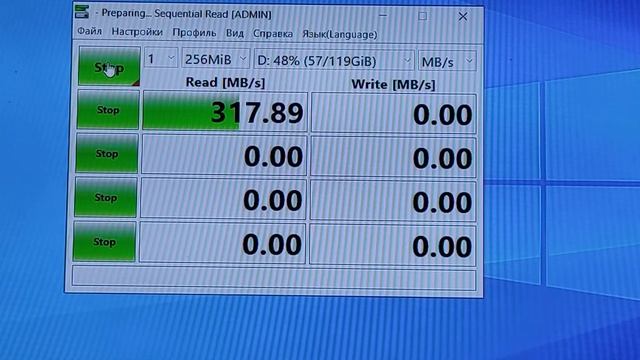Screen dimensions: 640x360
Task: Click the bottom row write value 0.00
Action: (393, 246)
